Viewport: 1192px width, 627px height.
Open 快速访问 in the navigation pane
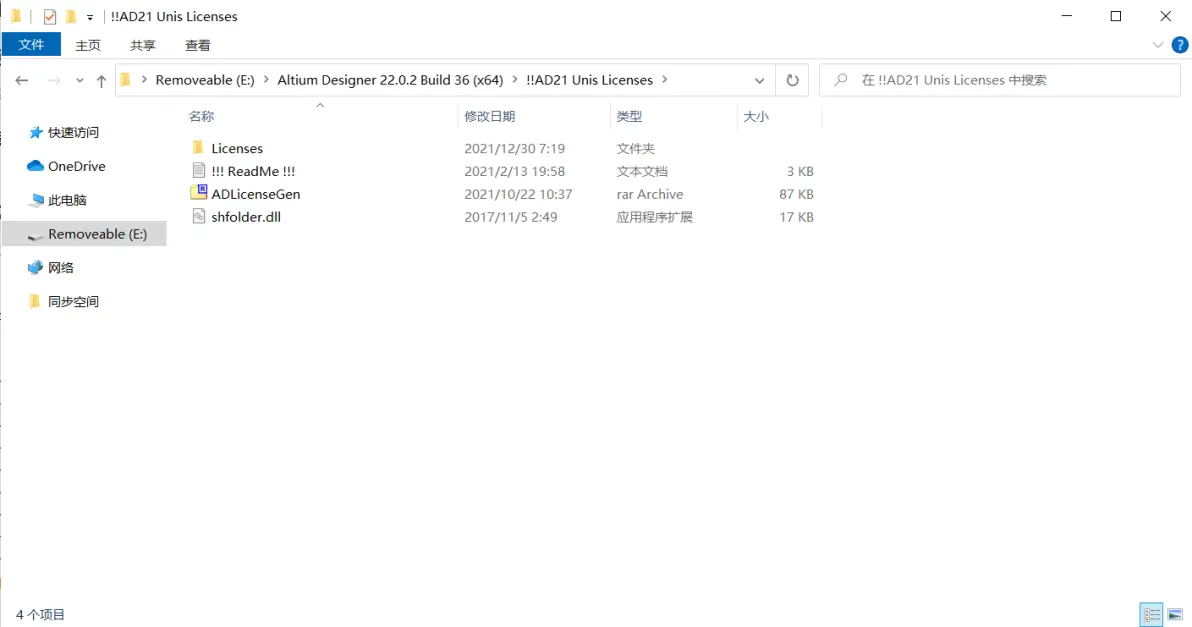coord(73,132)
